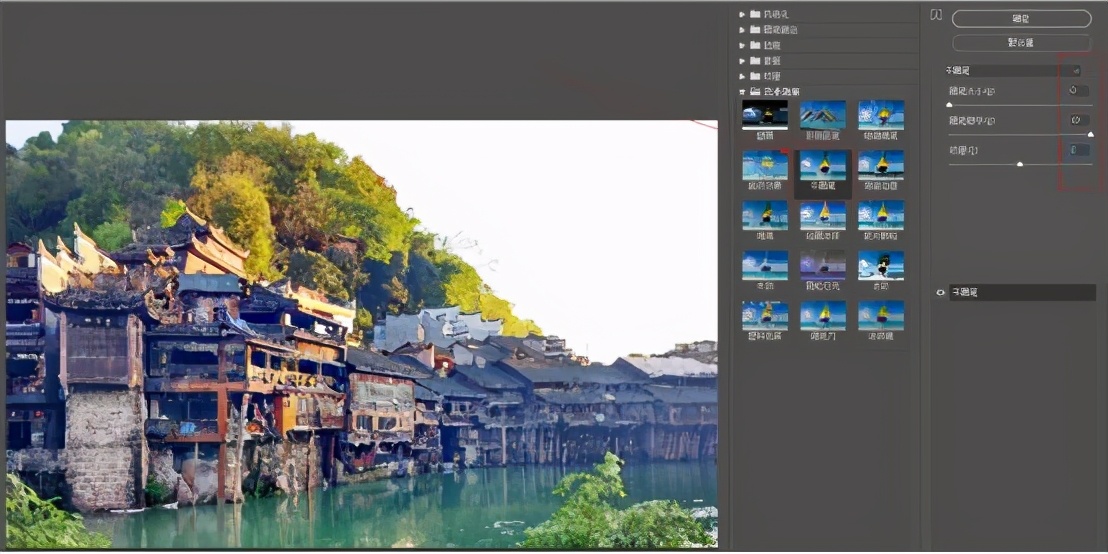Screen dimensions: 1108x554
Task: Hide the Dry Brush effect layer with eye icon
Action: click(940, 292)
